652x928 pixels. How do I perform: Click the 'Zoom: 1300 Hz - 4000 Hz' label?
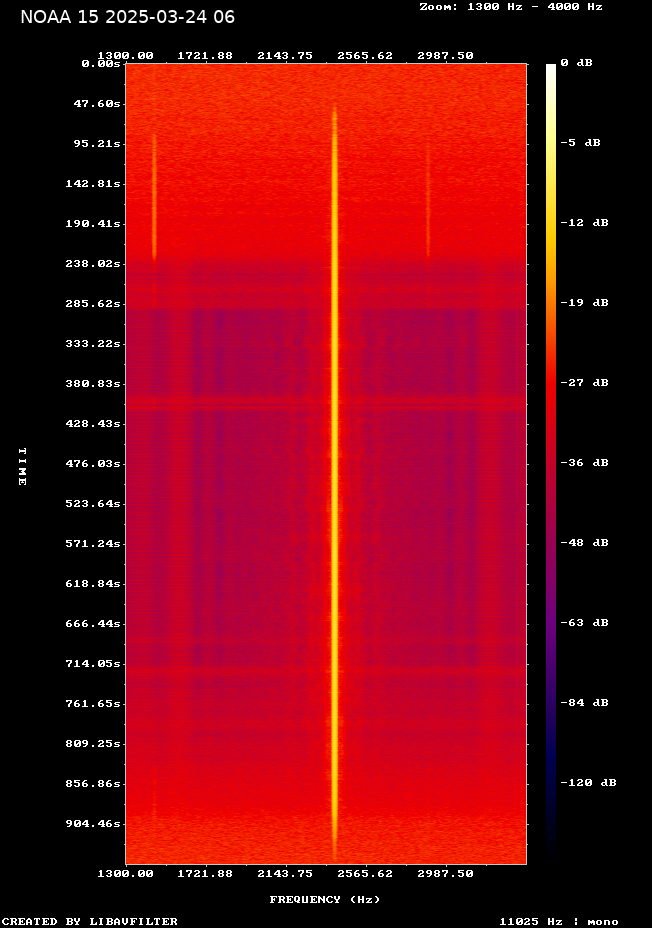(511, 7)
